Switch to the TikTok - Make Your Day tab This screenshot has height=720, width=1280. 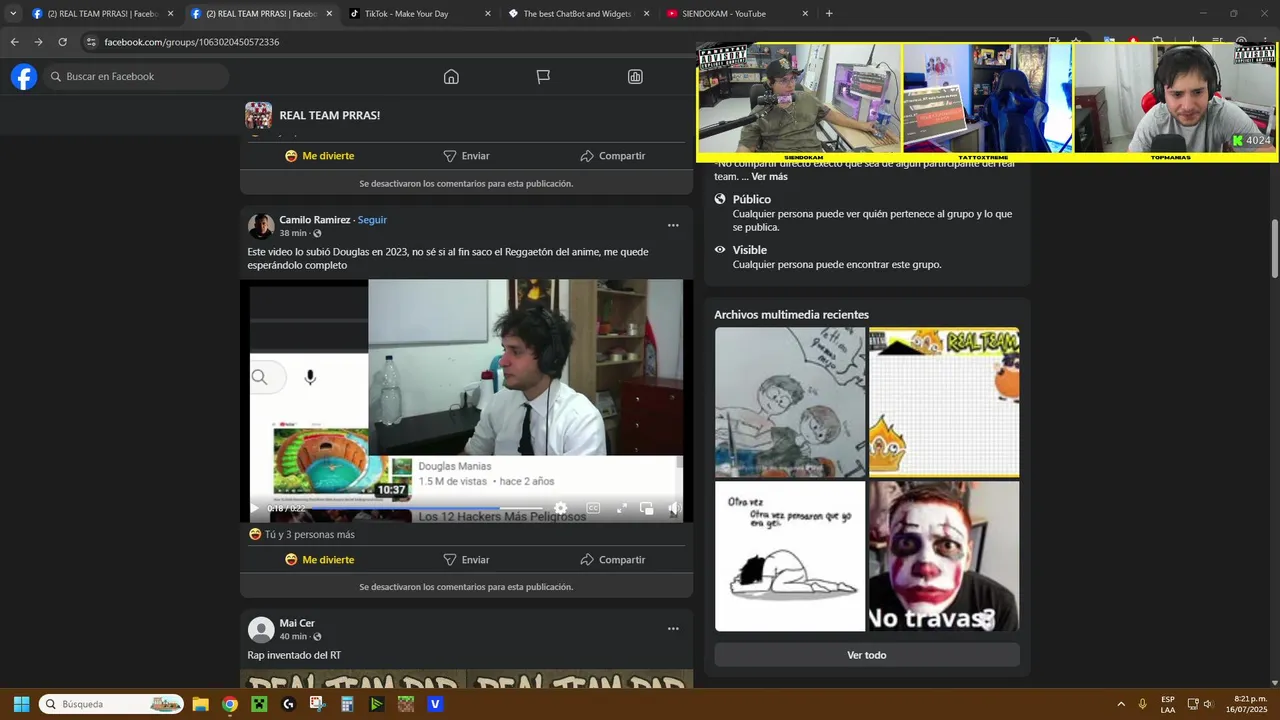tap(420, 14)
